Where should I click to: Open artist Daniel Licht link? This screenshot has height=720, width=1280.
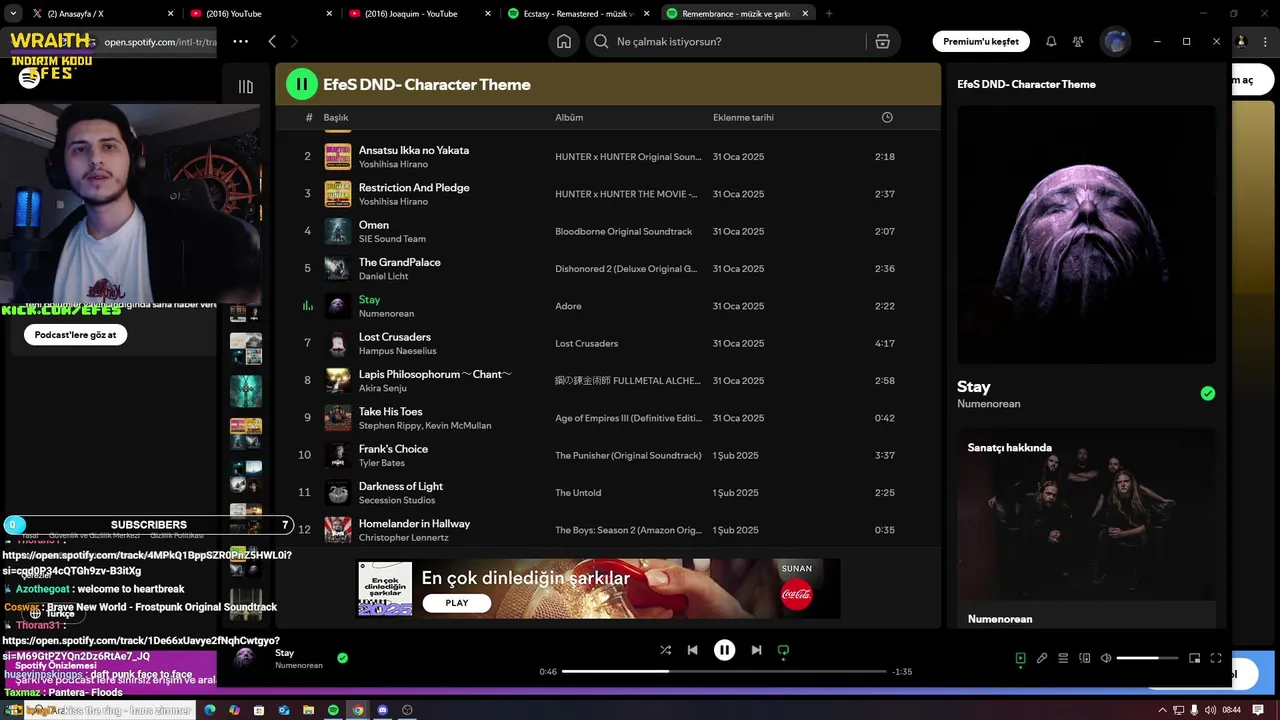click(x=384, y=276)
